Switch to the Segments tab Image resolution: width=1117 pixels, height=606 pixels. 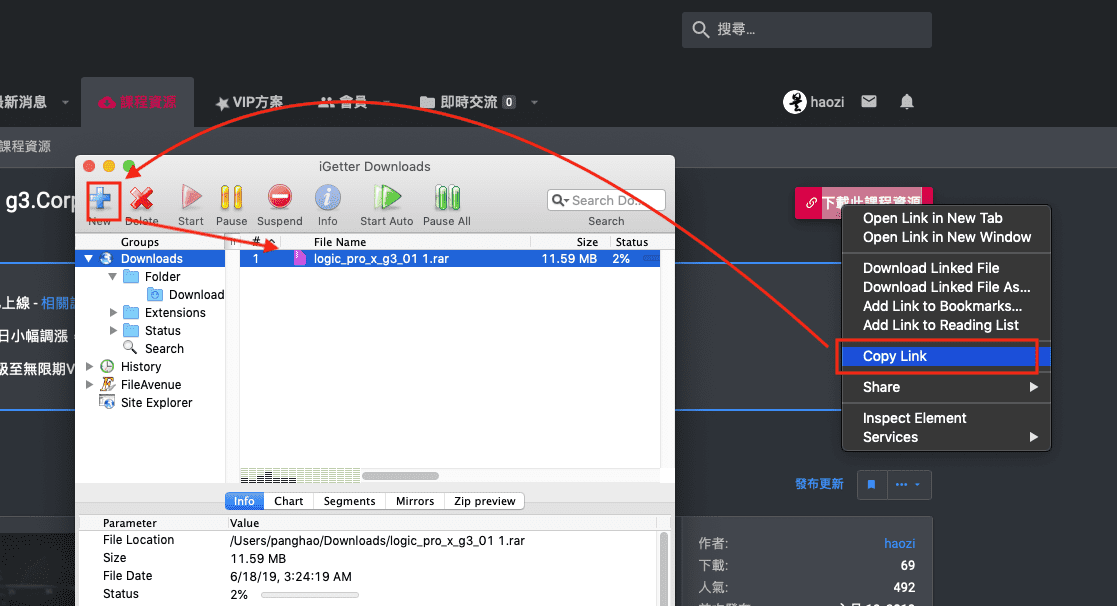(350, 501)
